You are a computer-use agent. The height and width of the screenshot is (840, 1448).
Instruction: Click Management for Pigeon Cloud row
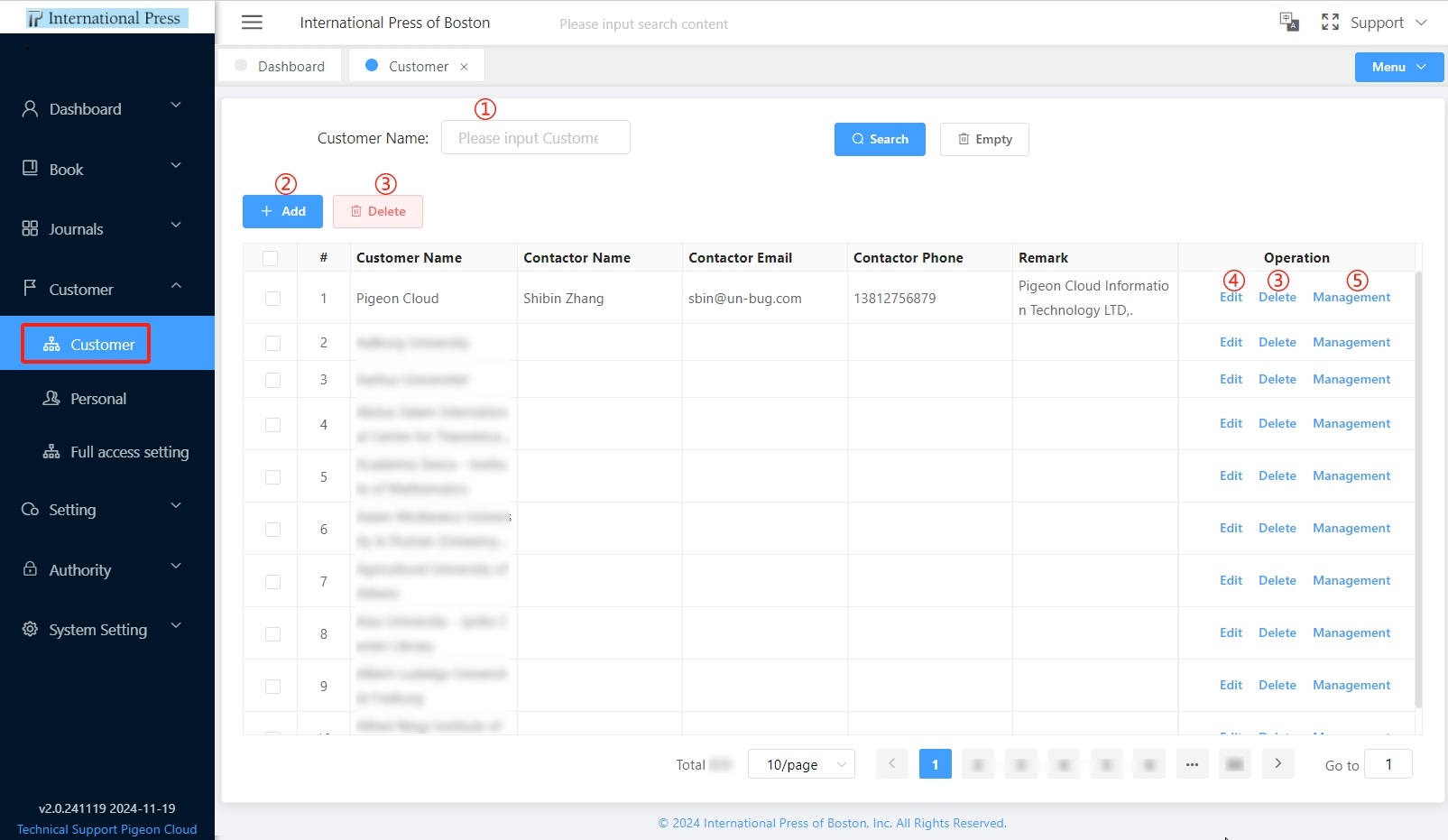(1351, 298)
